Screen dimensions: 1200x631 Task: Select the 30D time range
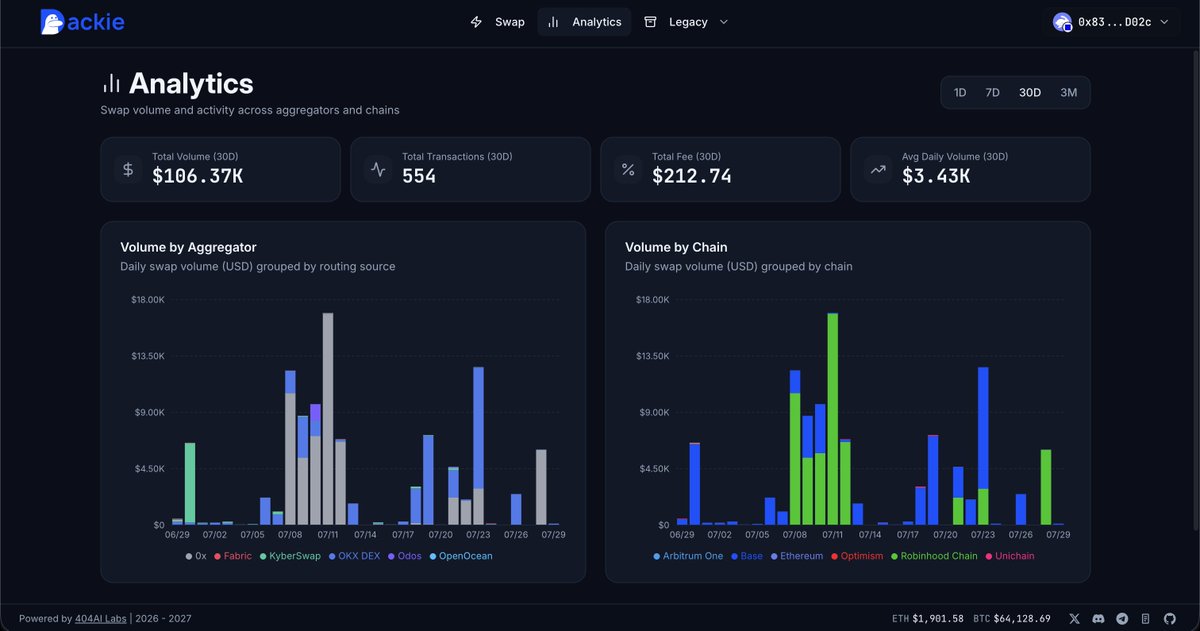tap(1030, 93)
